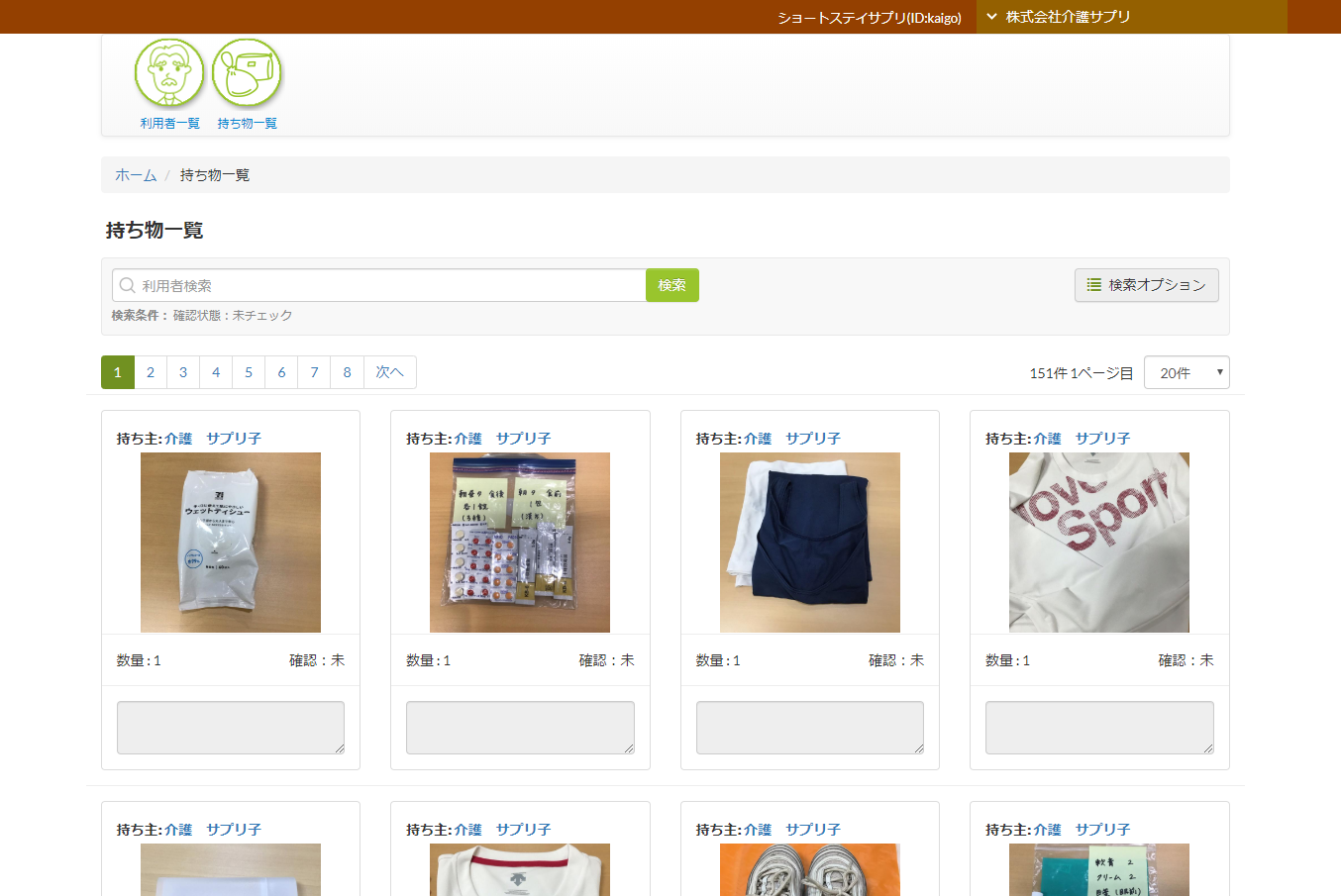Open the Sport sweatshirt photo

coord(1098,543)
